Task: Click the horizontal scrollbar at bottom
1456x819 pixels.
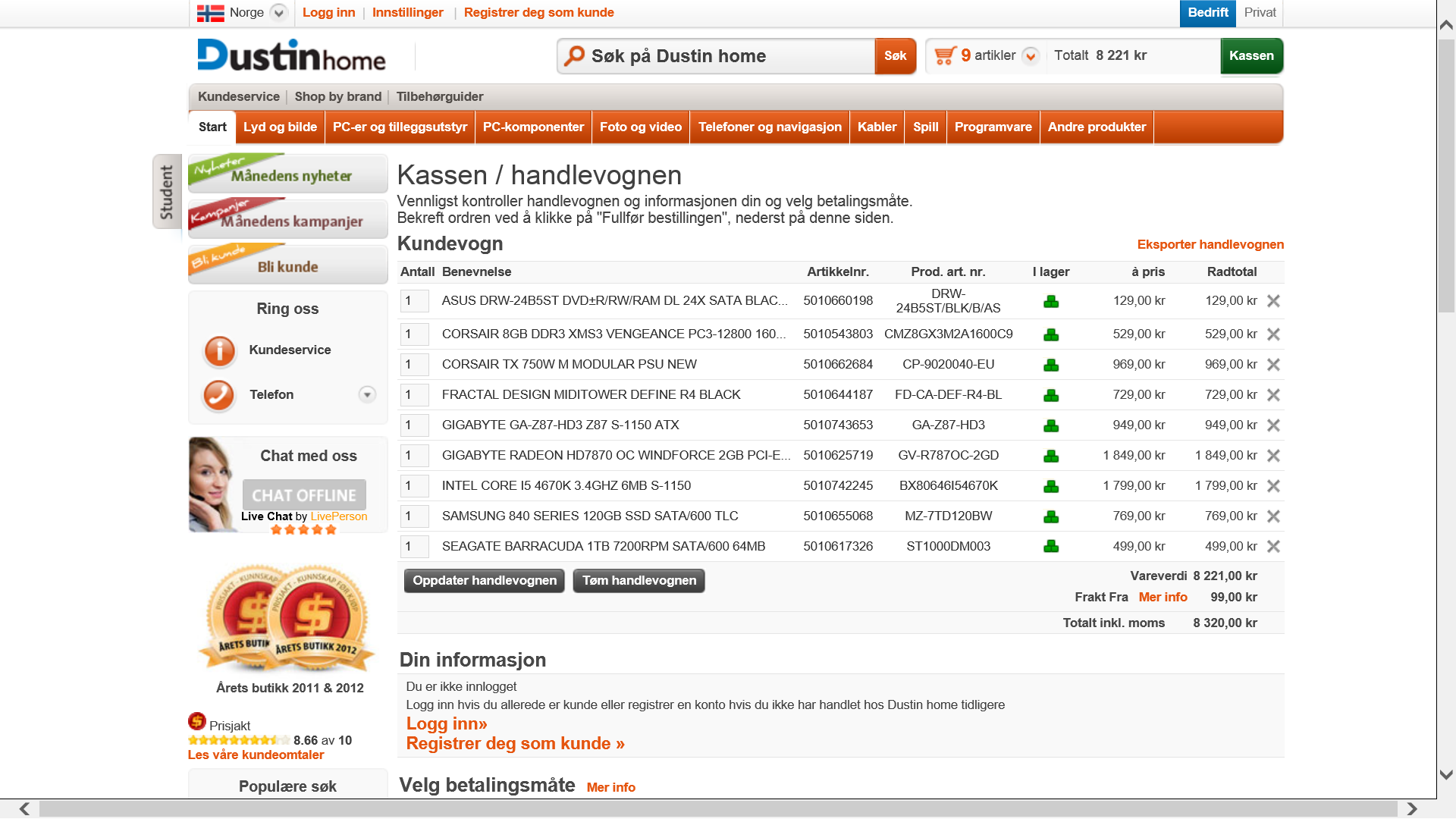Action: pos(717,808)
